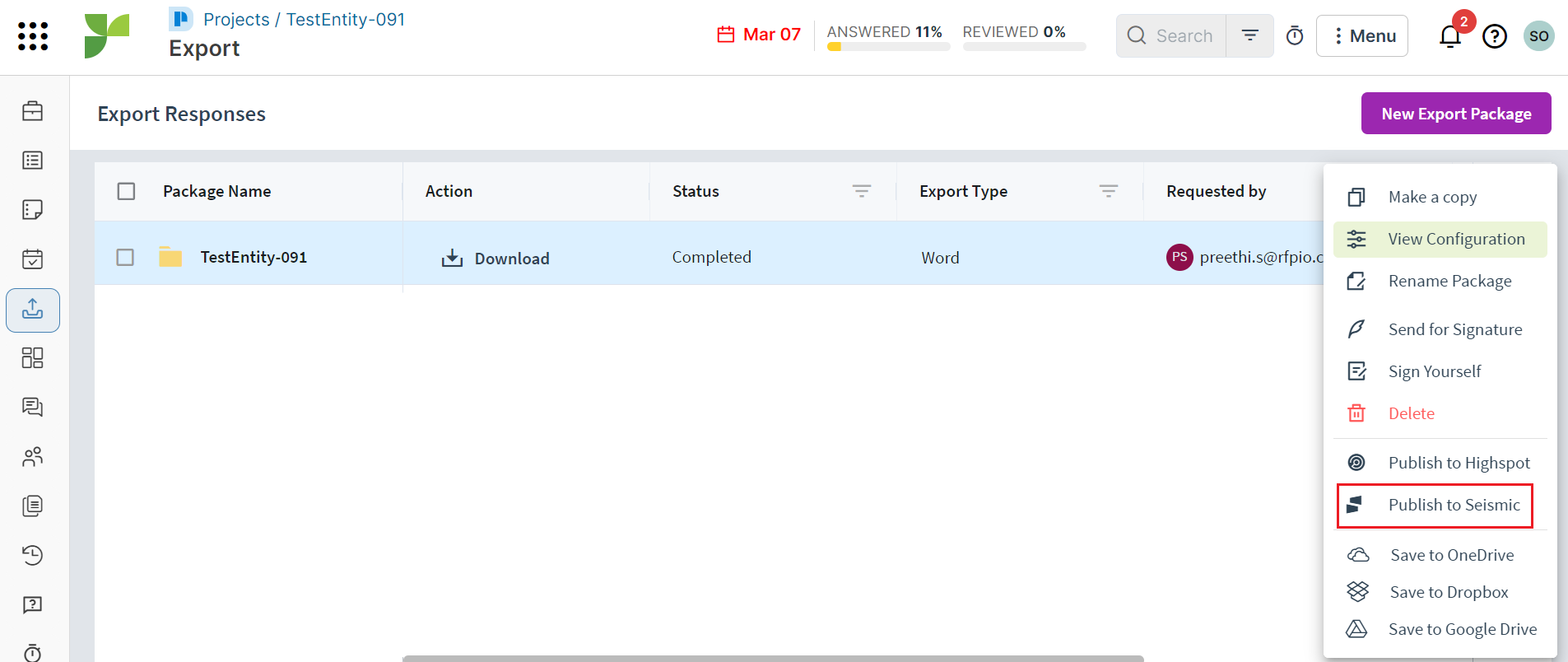
Task: Click the Word export type cell
Action: tap(941, 258)
